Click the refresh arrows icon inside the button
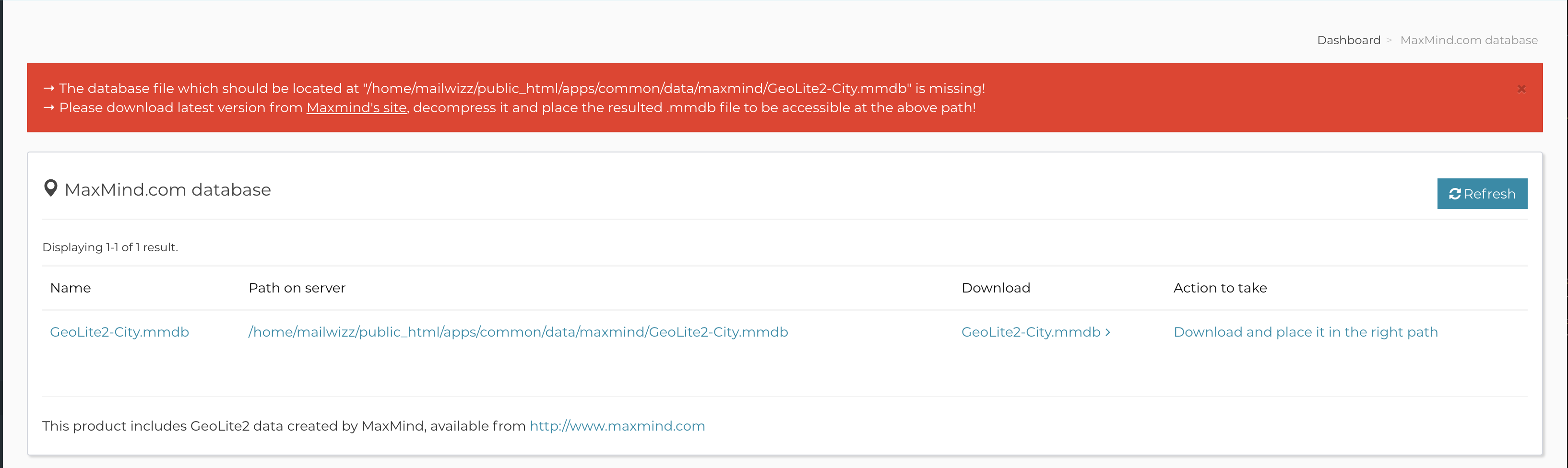Viewport: 1568px width, 468px height. point(1455,194)
